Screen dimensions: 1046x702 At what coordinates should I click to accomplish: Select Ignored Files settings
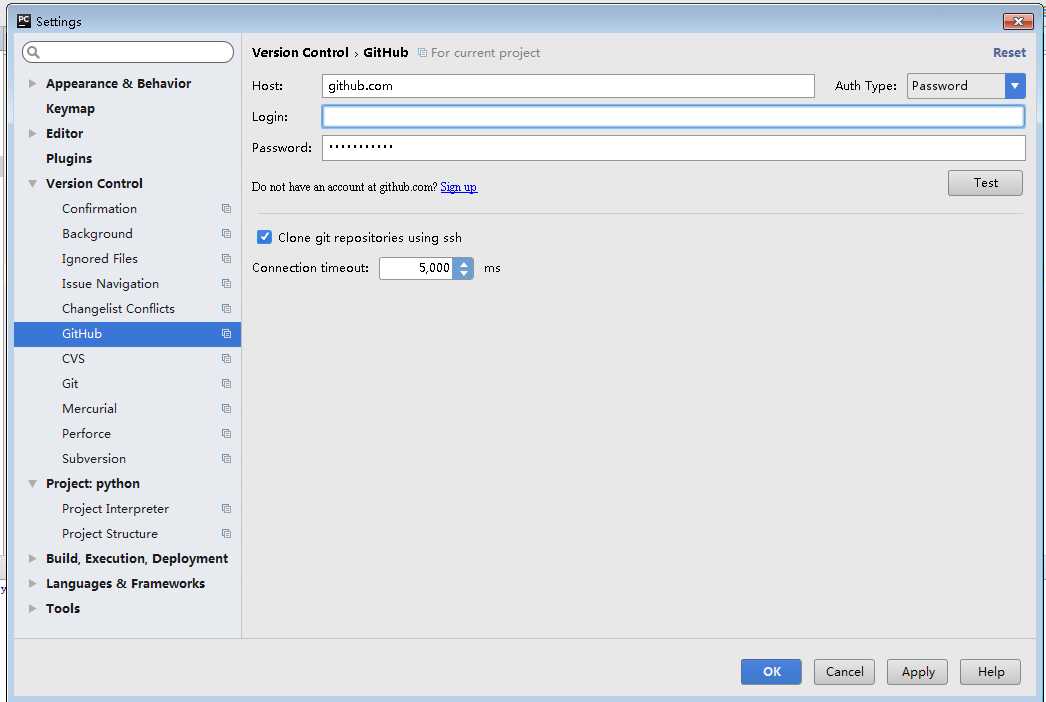click(99, 259)
